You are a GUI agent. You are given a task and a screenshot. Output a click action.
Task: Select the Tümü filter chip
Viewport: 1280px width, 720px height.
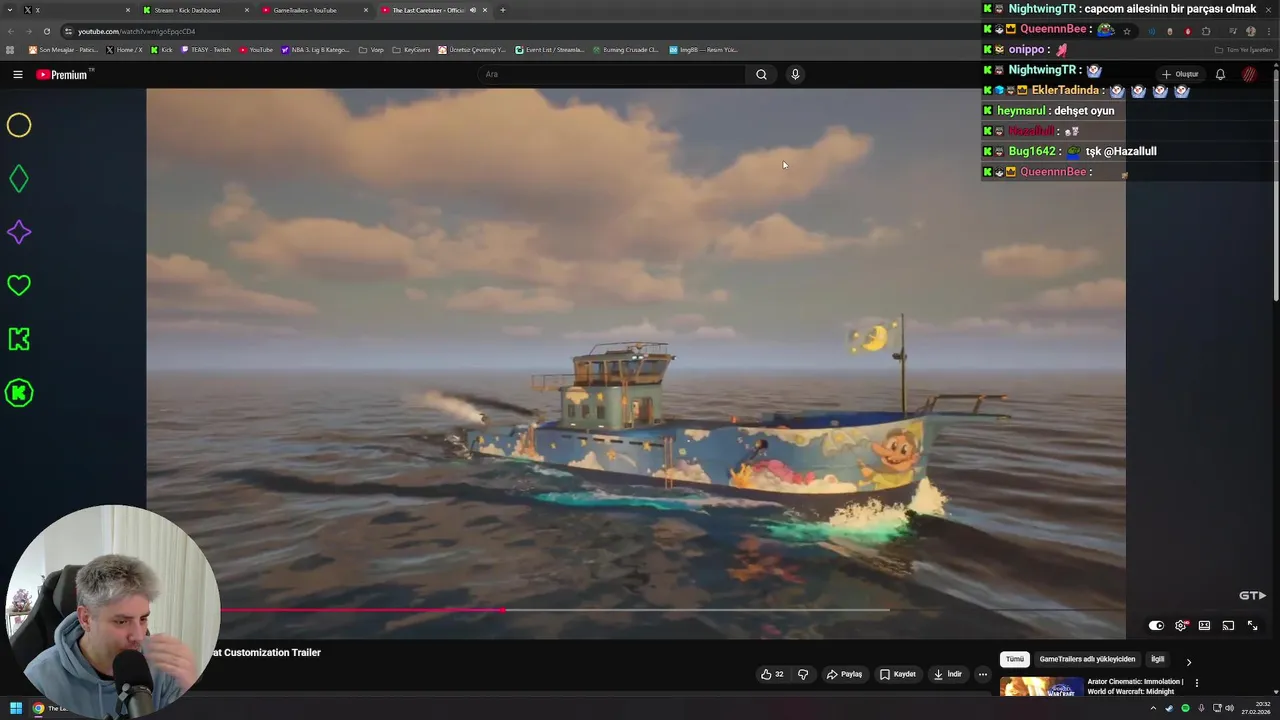[x=1015, y=659]
